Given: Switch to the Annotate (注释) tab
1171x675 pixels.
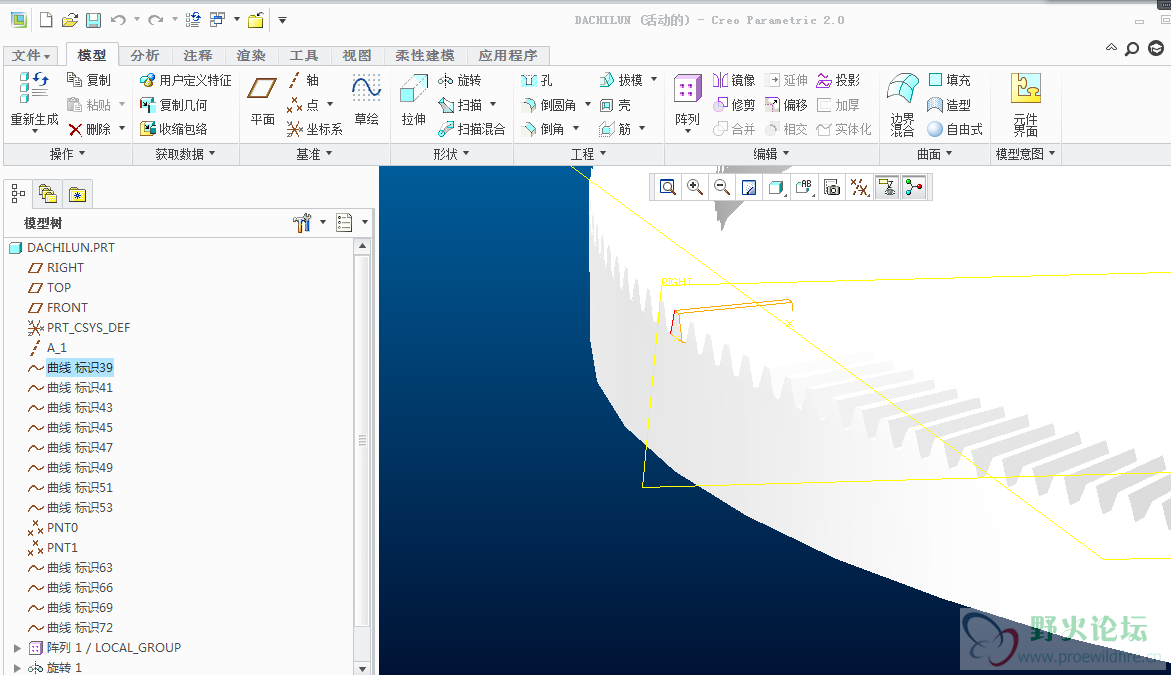Looking at the screenshot, I should [198, 55].
